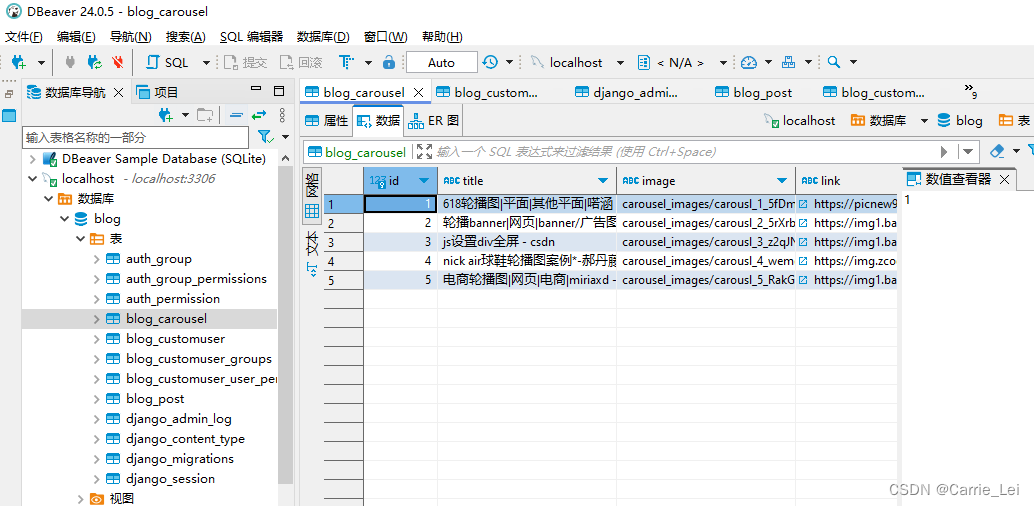The height and width of the screenshot is (506, 1034).
Task: Click the expand filter panel icon
Action: (x=424, y=152)
